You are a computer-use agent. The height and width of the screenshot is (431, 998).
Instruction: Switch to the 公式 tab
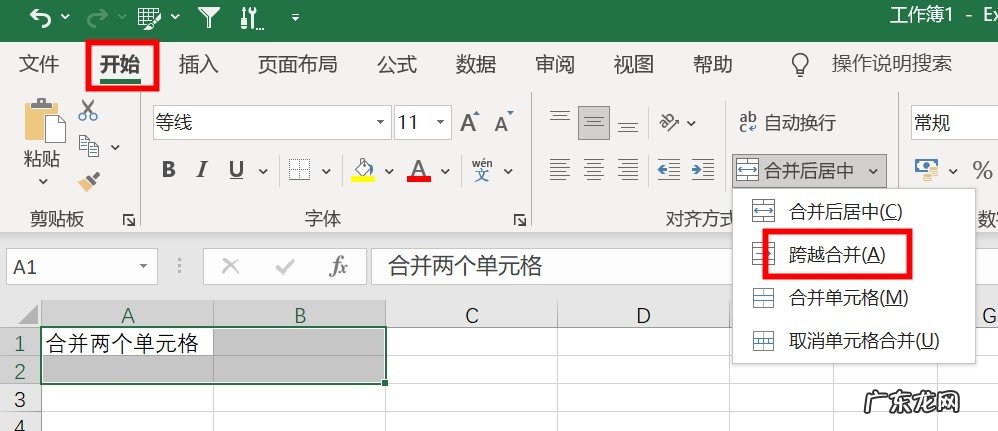coord(397,64)
